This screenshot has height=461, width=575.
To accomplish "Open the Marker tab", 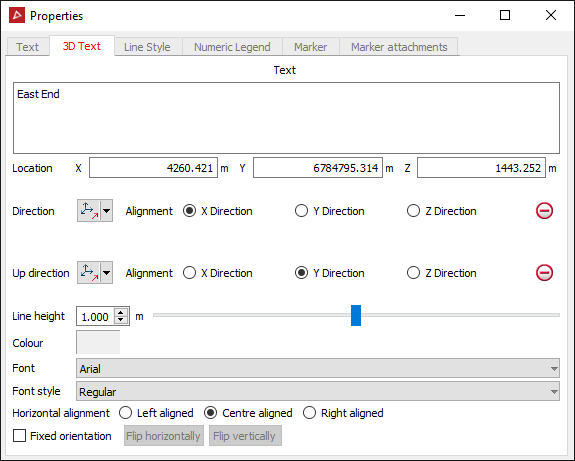I will point(311,47).
